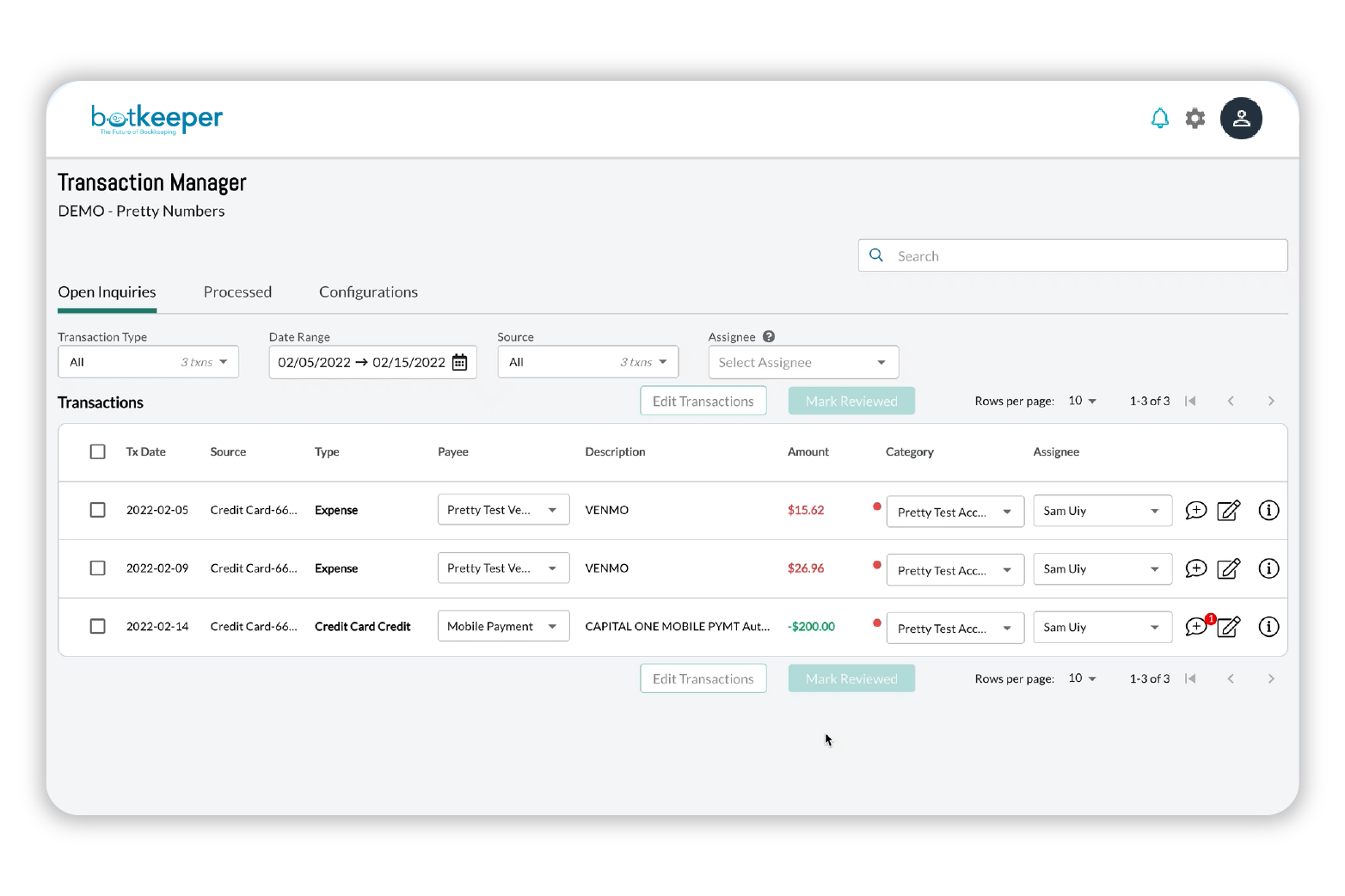Viewport: 1345px width, 896px height.
Task: Edit the 2022-02-09 VENMO transaction with the pencil icon
Action: [x=1228, y=568]
